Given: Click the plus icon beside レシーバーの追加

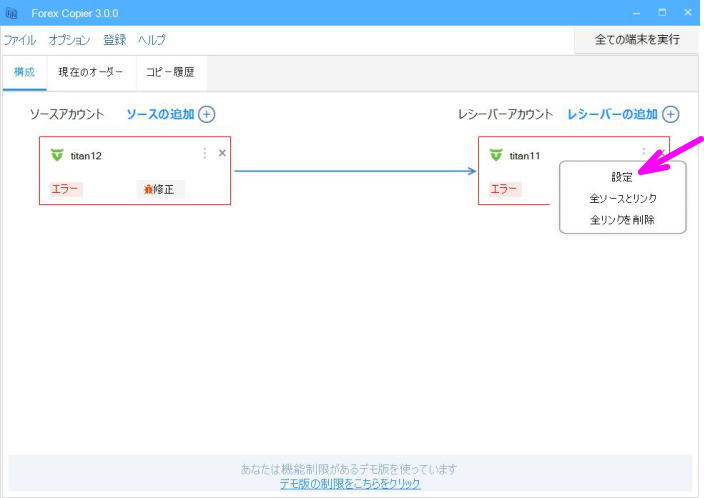Looking at the screenshot, I should tap(670, 115).
